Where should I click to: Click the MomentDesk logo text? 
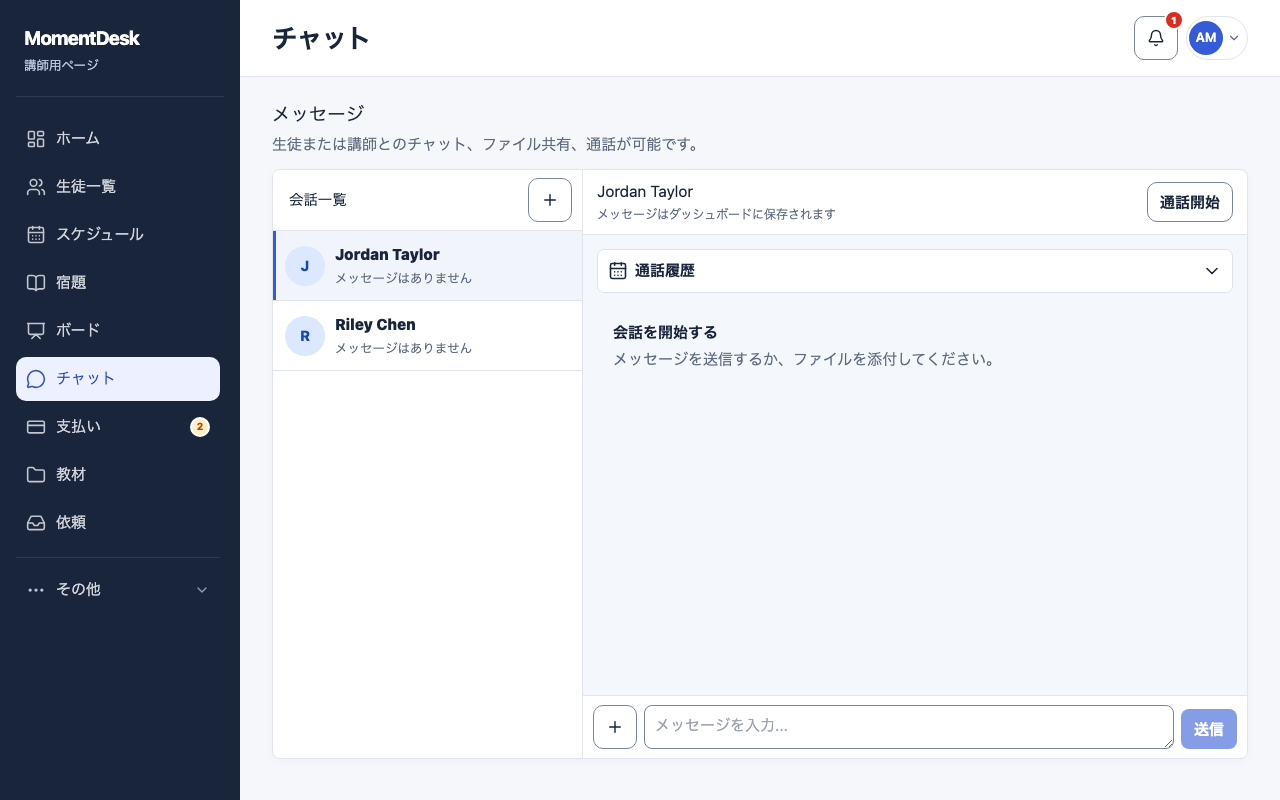coord(82,38)
